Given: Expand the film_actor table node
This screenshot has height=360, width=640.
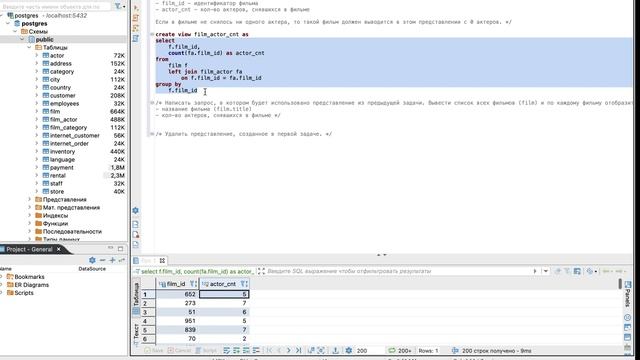Looking at the screenshot, I should tap(37, 120).
